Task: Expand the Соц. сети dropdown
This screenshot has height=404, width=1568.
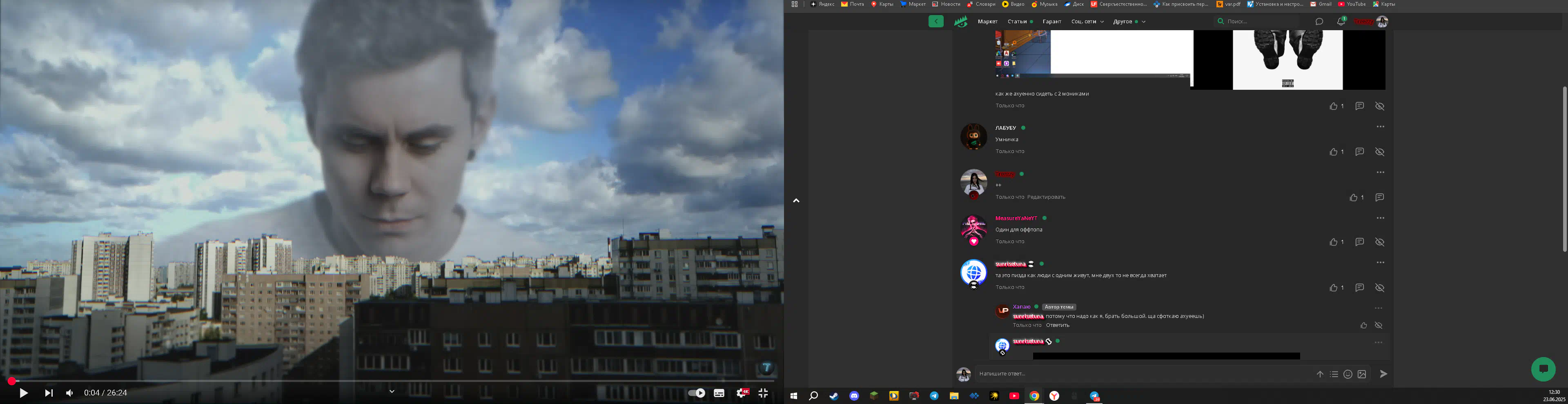Action: (1087, 22)
